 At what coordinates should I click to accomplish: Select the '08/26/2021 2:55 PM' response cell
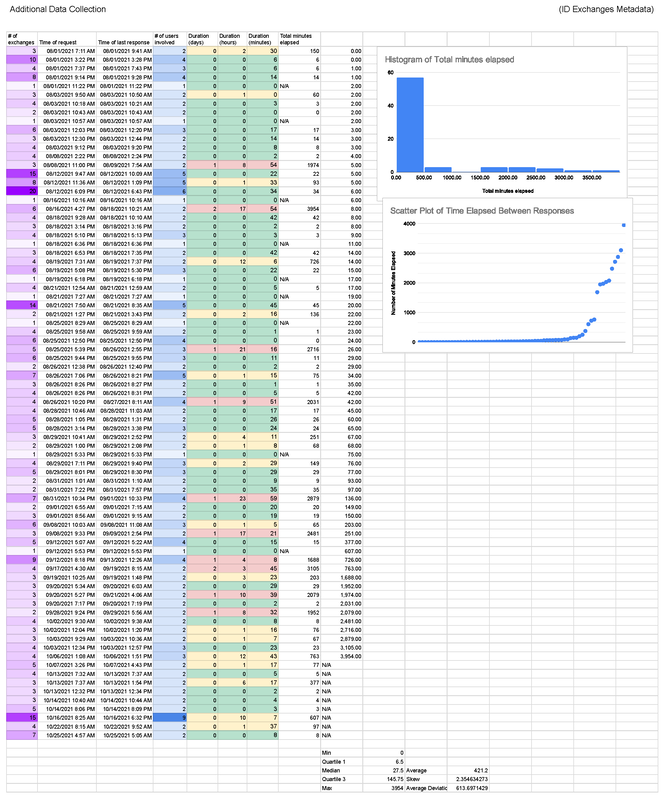tap(125, 349)
